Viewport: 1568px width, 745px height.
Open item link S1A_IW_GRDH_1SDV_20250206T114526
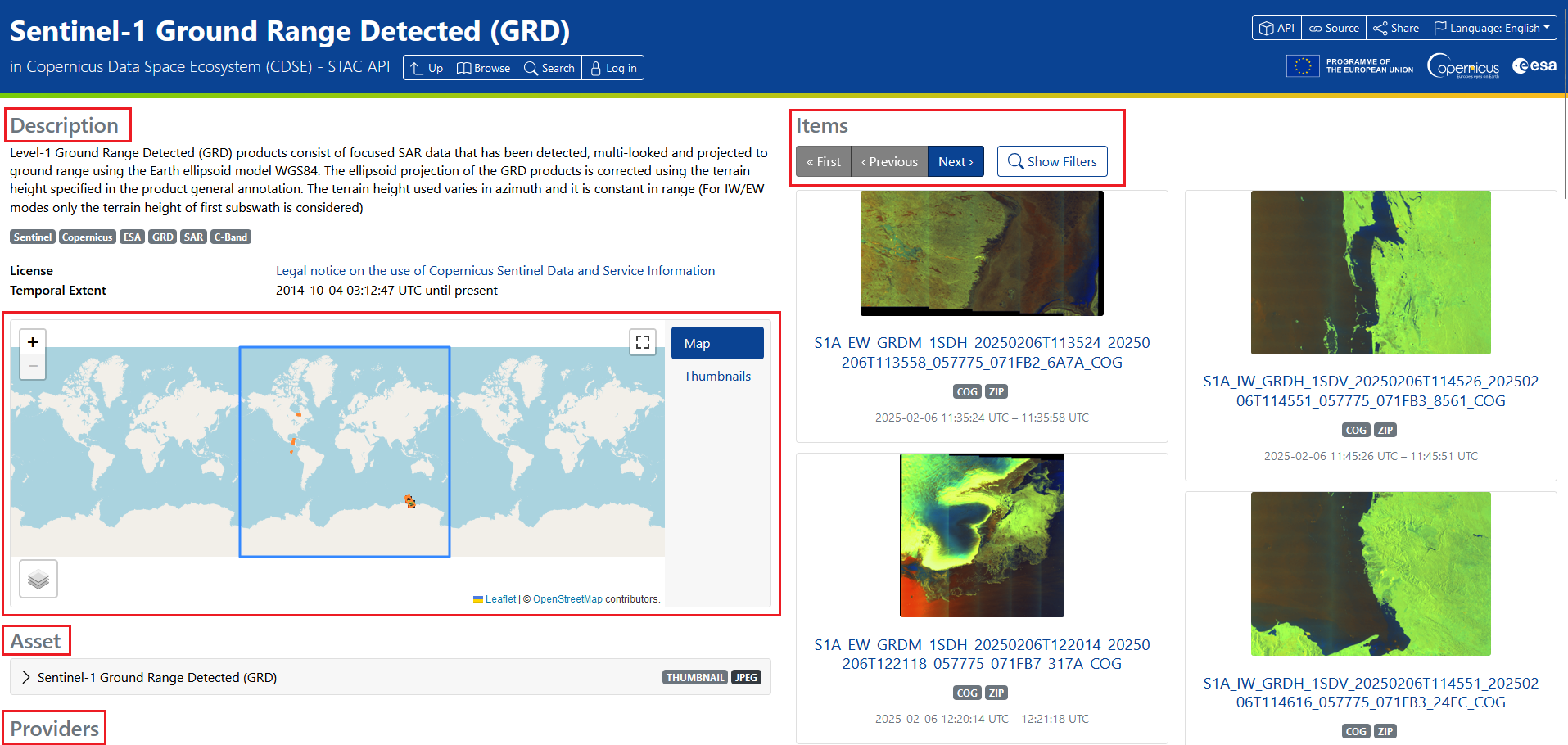pos(1371,391)
